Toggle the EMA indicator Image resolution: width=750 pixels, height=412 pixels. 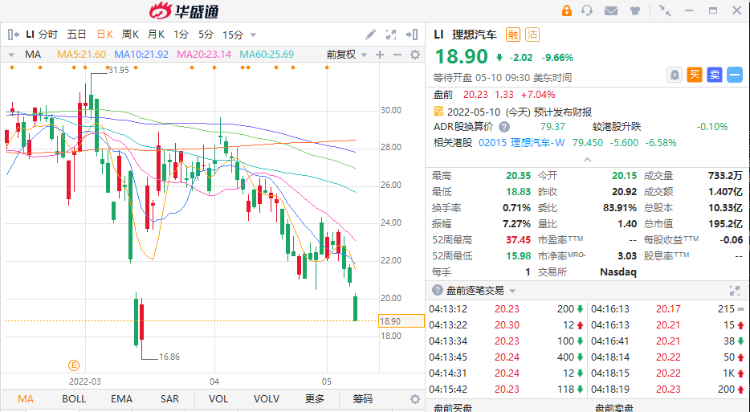[x=121, y=399]
